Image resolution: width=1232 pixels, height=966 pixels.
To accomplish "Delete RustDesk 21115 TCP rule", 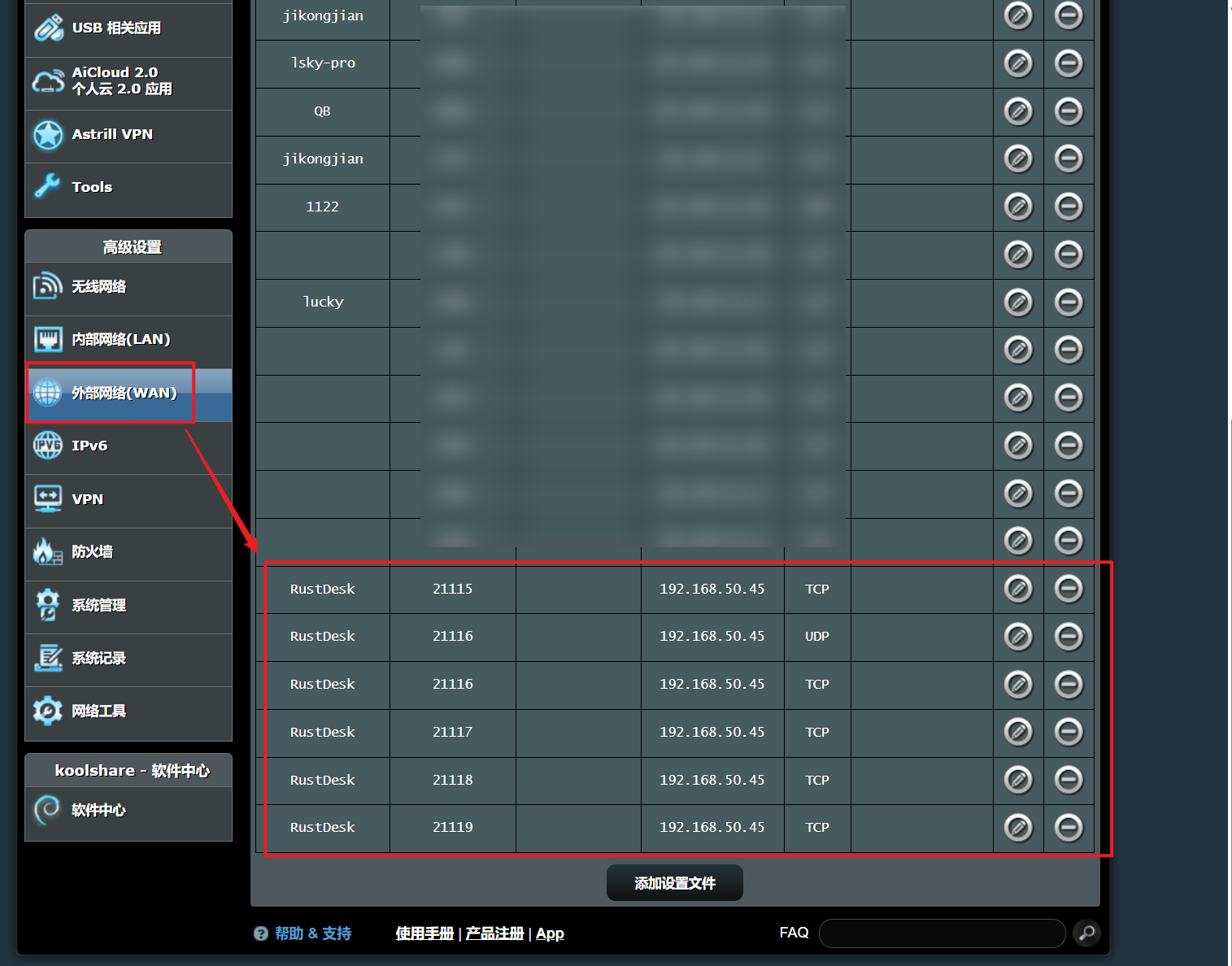I will [x=1069, y=589].
